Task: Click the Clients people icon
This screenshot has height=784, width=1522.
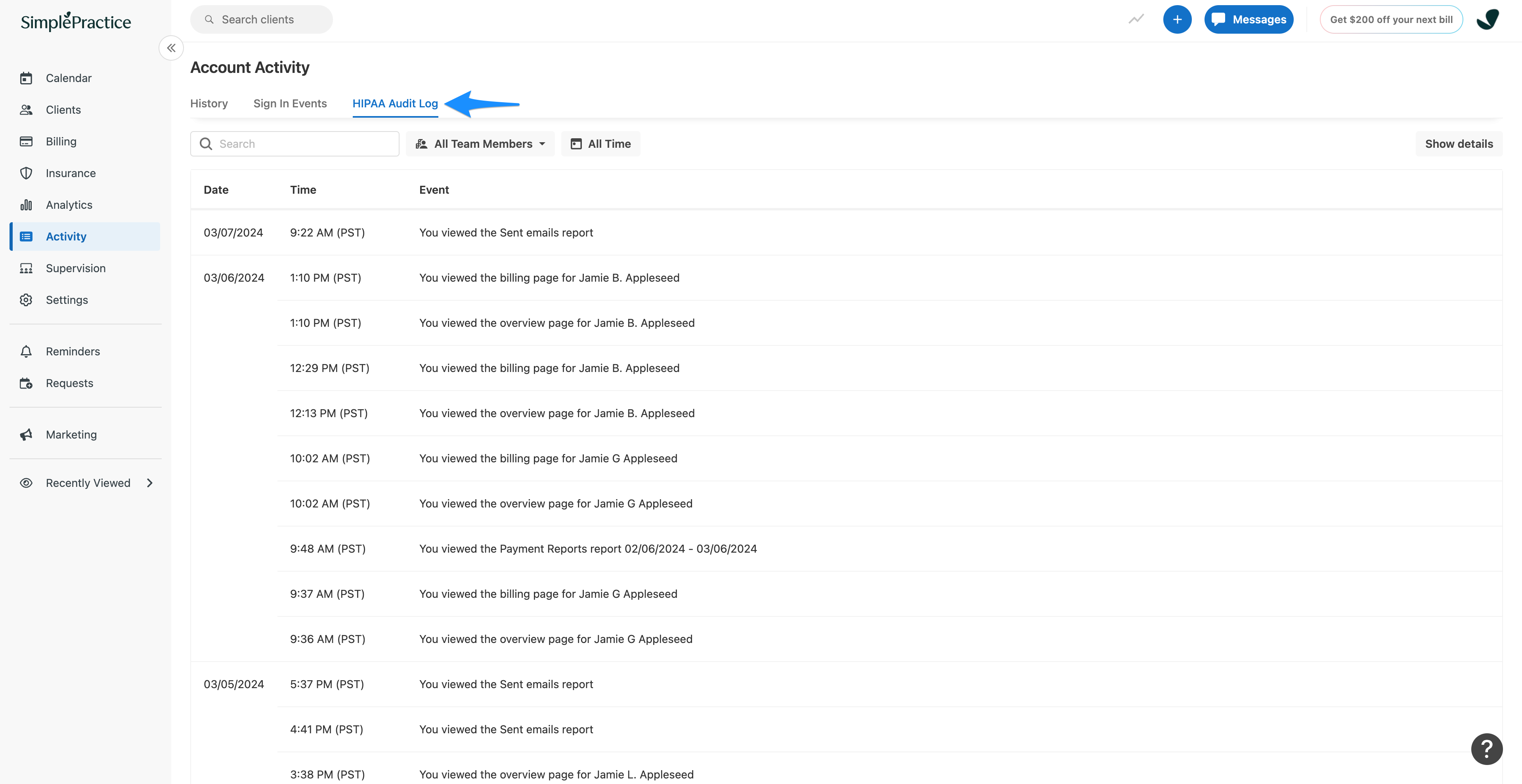Action: (x=26, y=110)
